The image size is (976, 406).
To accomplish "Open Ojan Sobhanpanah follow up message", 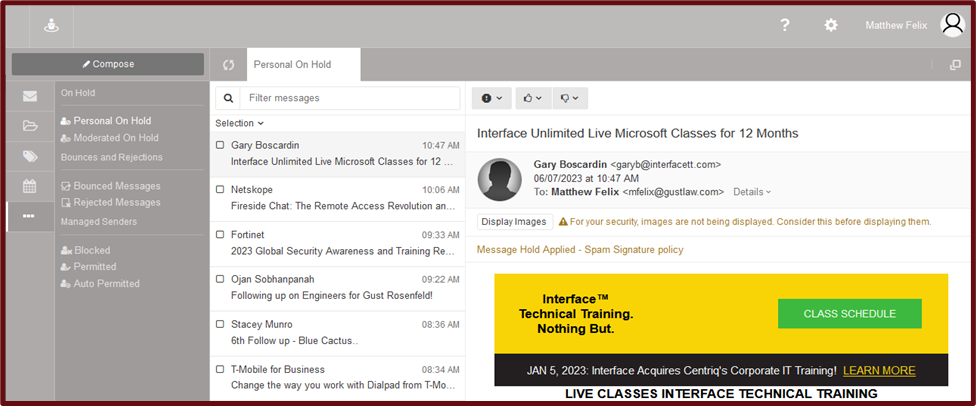I will coord(337,288).
